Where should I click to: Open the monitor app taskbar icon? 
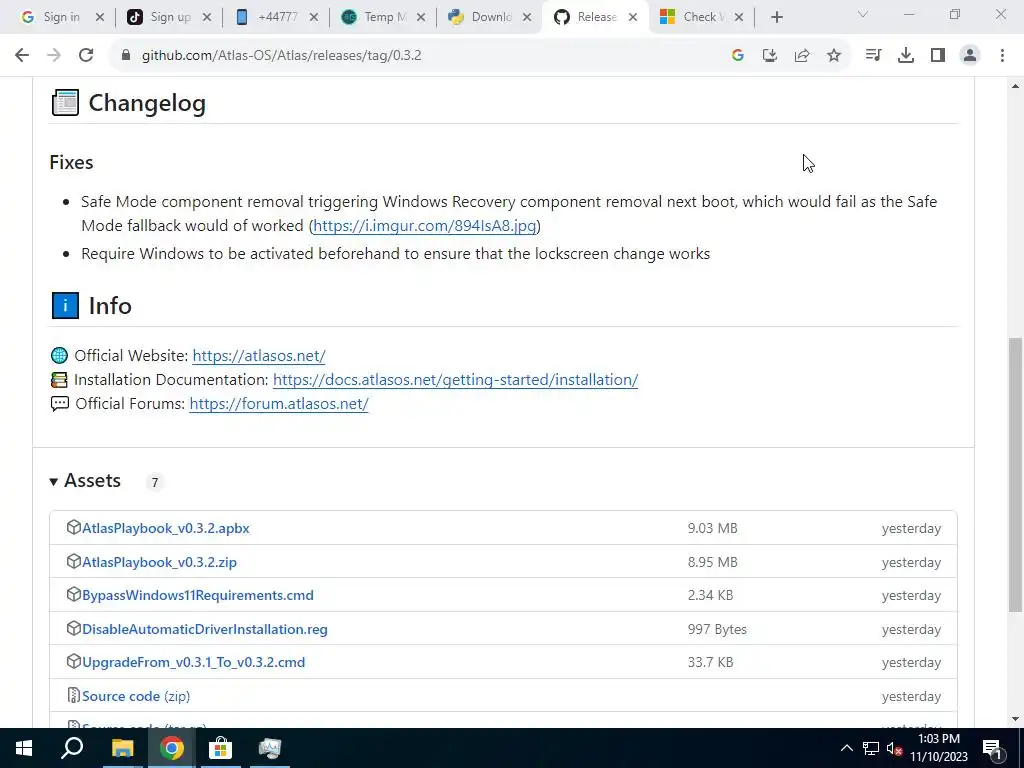pyautogui.click(x=270, y=748)
